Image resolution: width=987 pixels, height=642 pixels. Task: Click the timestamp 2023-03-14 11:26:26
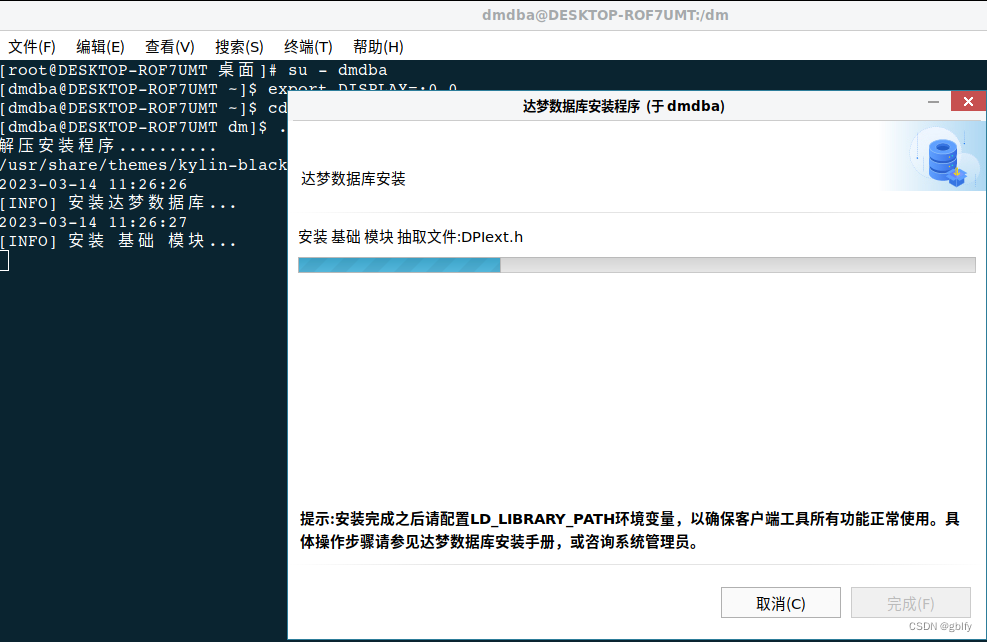pyautogui.click(x=94, y=184)
